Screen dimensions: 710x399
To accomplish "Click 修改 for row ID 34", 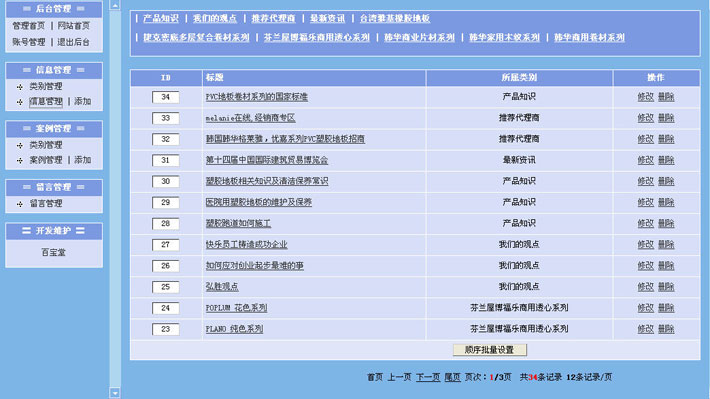I will 646,97.
